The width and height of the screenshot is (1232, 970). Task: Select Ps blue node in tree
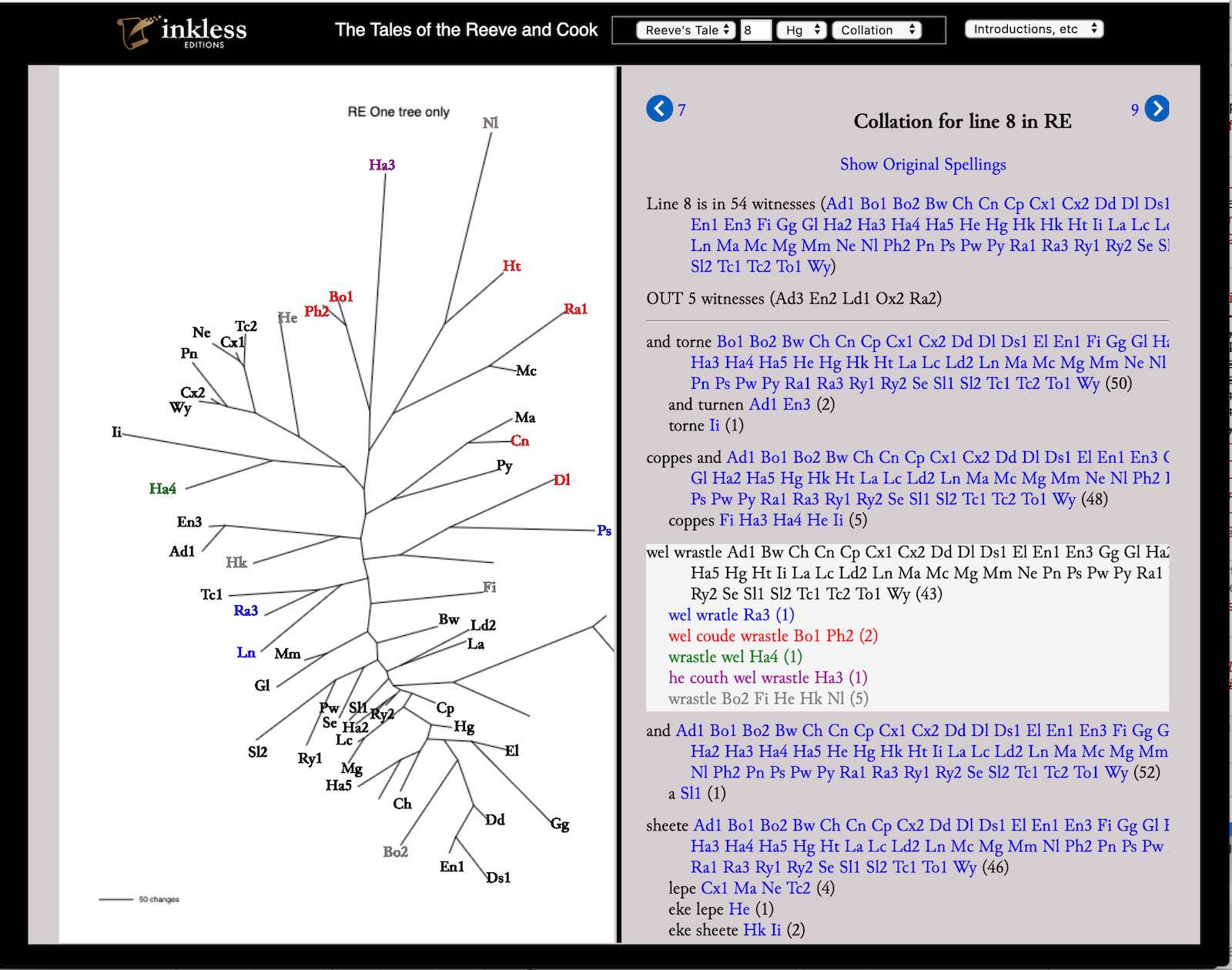[x=604, y=530]
